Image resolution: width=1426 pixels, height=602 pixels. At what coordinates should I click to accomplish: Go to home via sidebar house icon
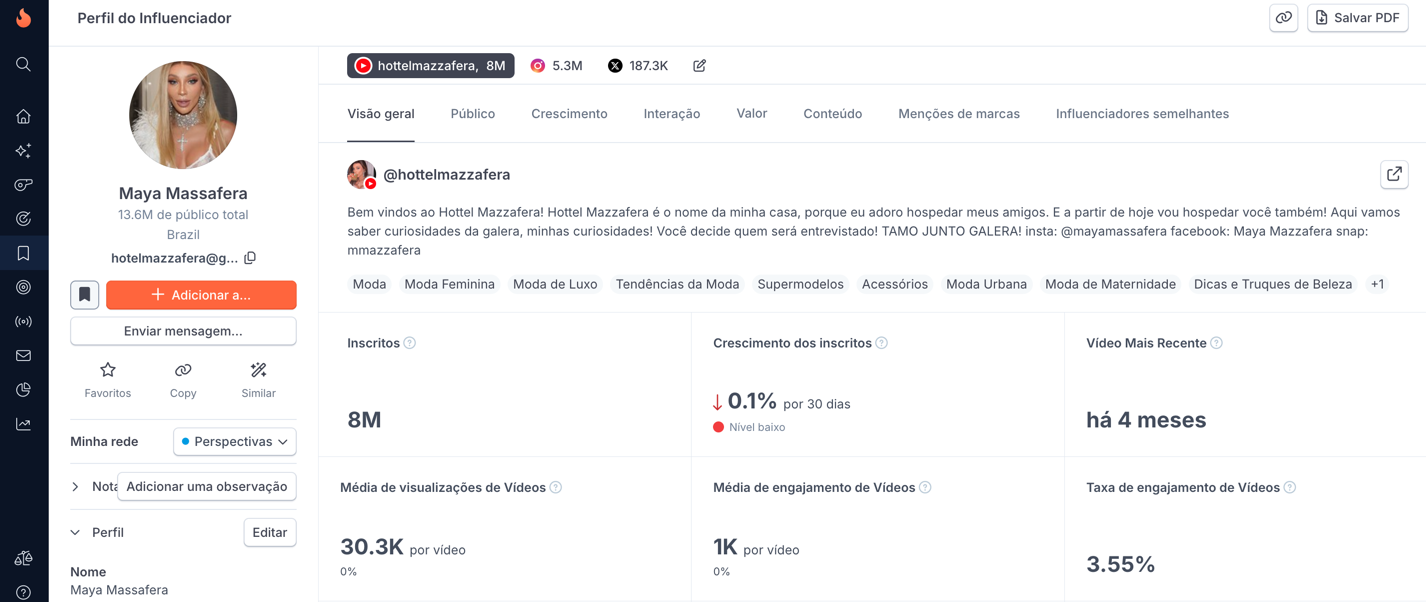coord(23,117)
